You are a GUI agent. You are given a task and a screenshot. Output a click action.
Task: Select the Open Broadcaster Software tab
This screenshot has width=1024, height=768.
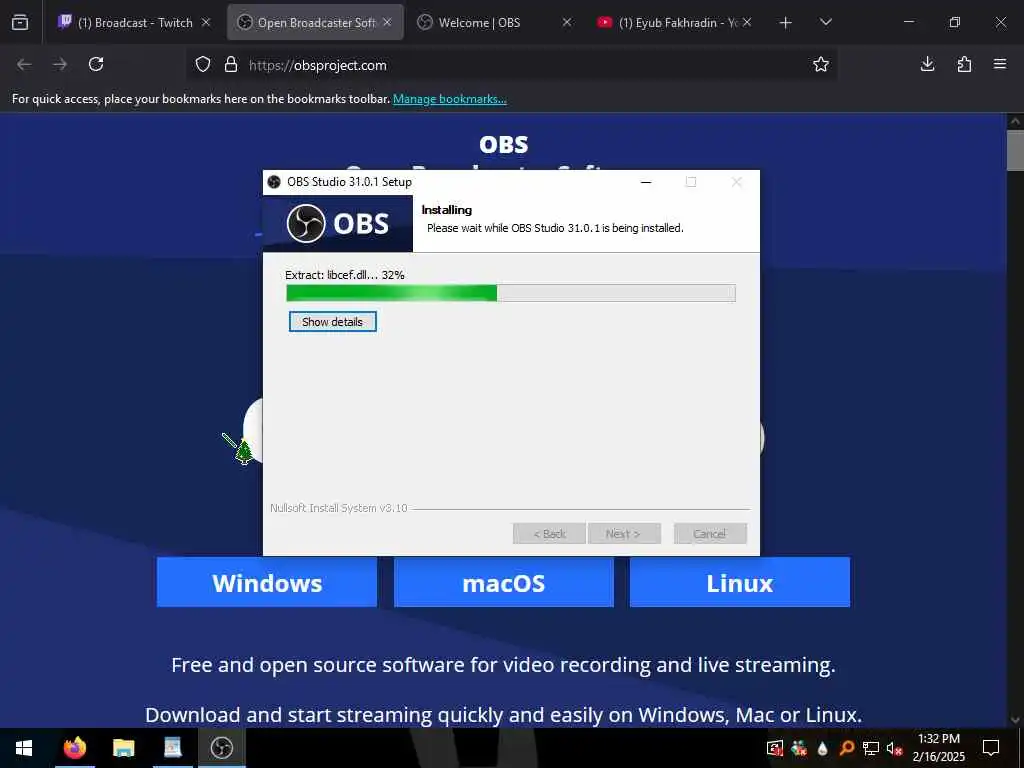click(x=315, y=22)
